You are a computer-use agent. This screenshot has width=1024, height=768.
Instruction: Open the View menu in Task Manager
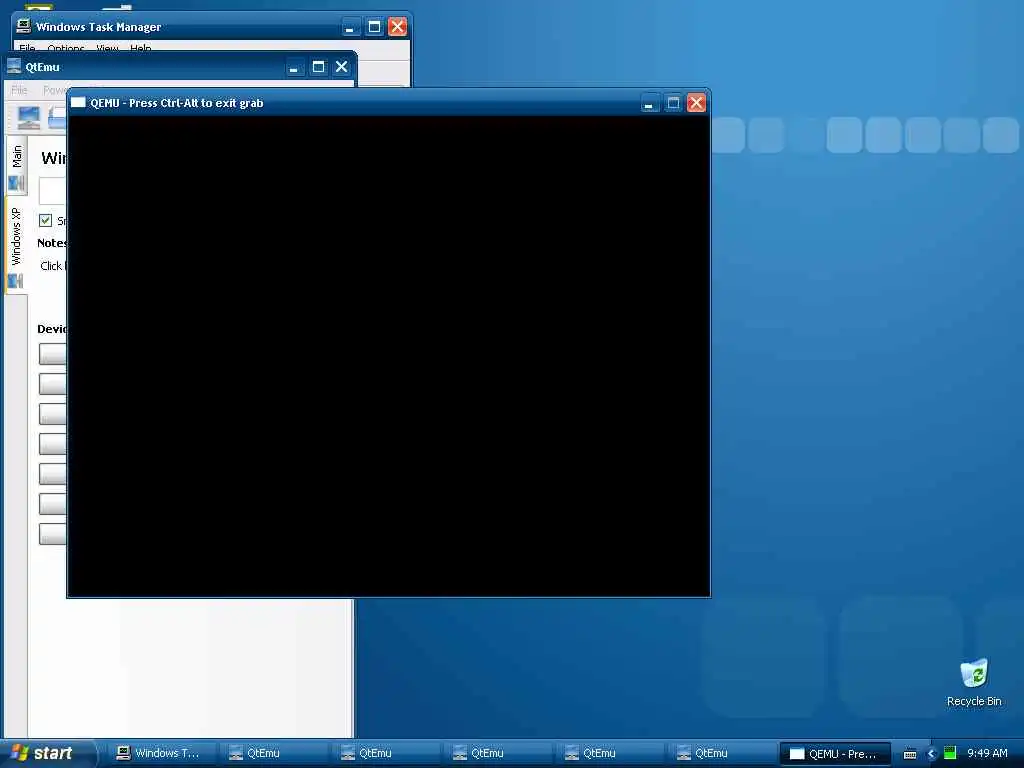pyautogui.click(x=108, y=48)
